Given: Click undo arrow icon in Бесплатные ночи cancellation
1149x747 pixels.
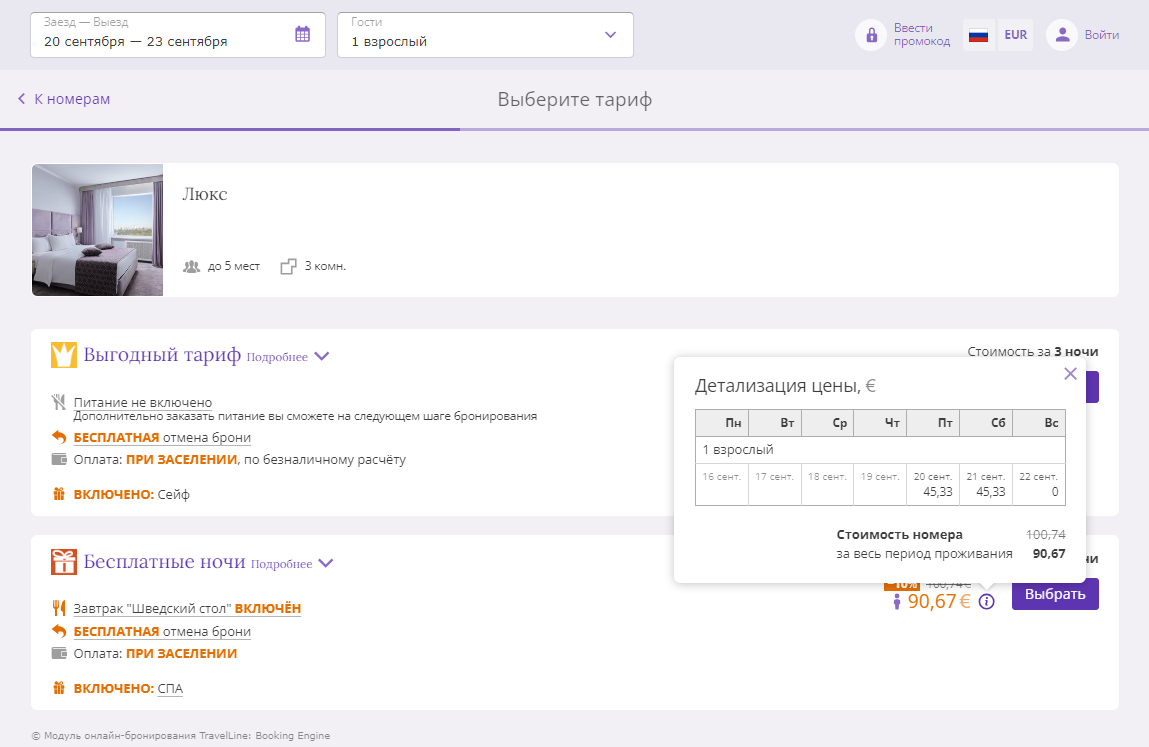Looking at the screenshot, I should (59, 630).
